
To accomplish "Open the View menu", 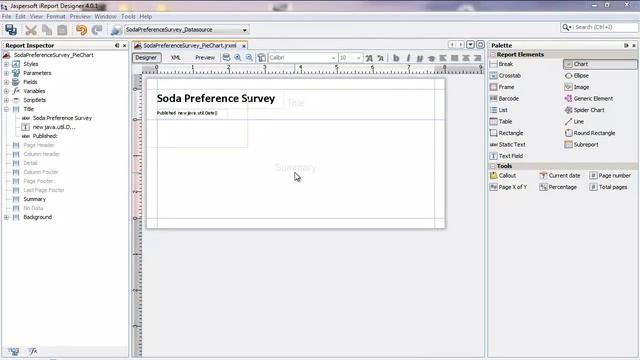I will (36, 16).
